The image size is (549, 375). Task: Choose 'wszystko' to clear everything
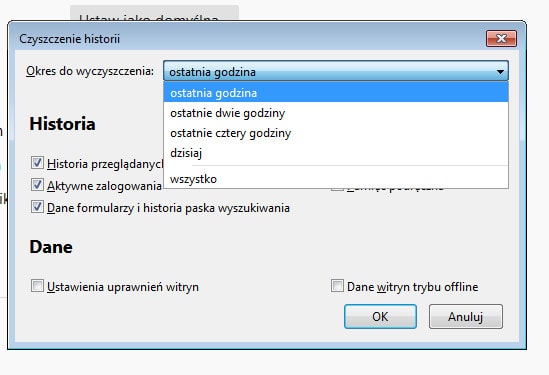[x=336, y=179]
